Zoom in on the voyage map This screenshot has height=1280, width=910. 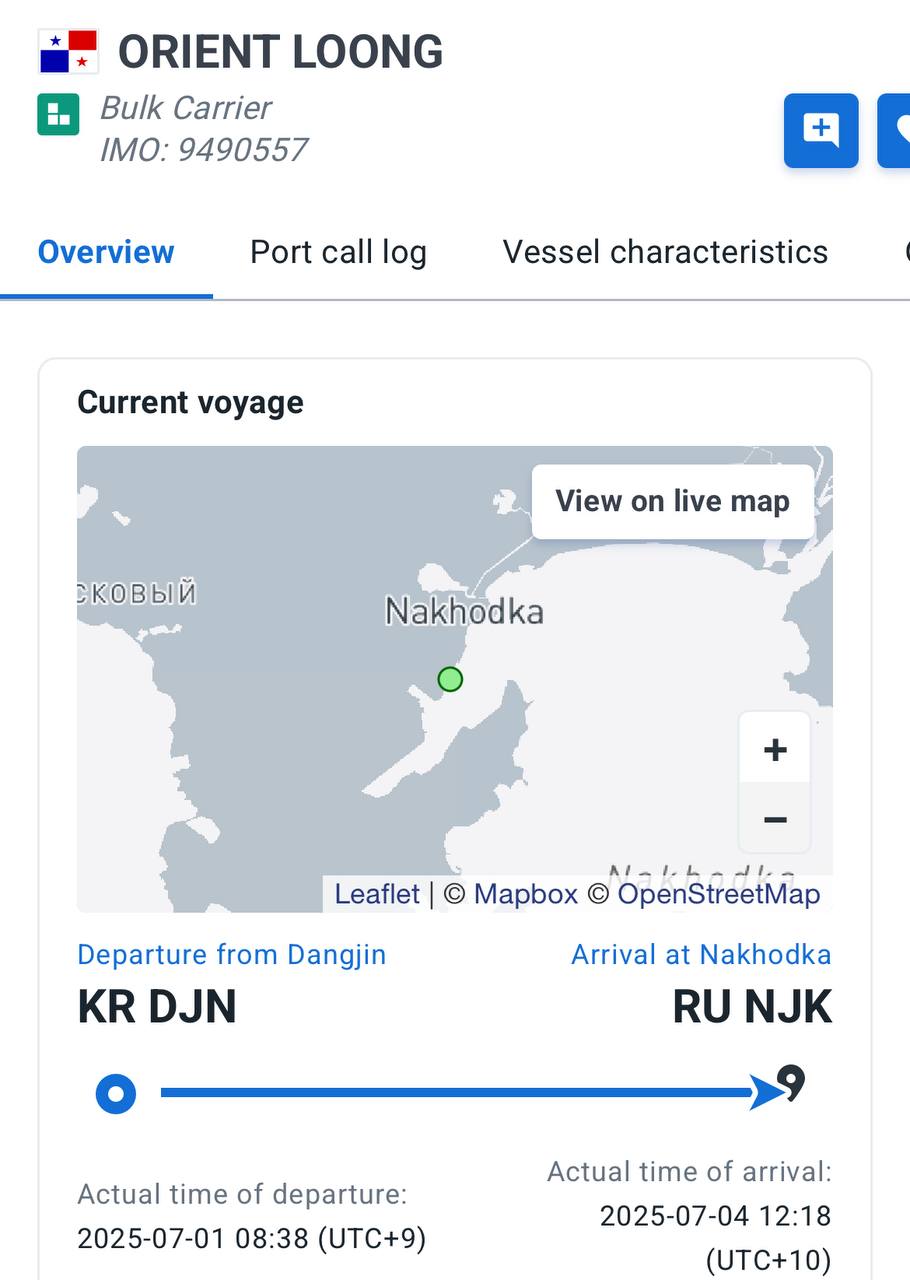coord(774,749)
